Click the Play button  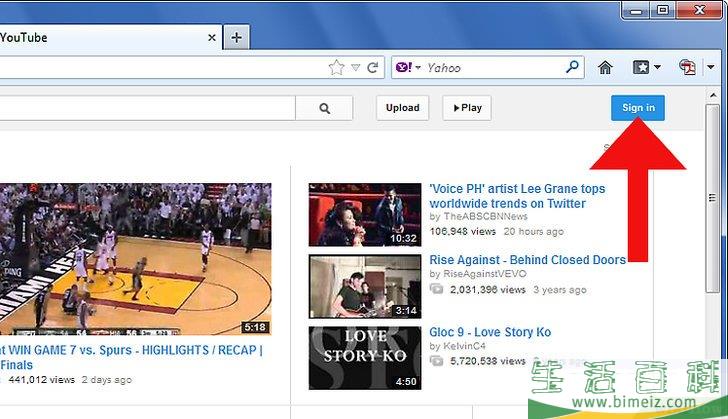click(x=467, y=108)
